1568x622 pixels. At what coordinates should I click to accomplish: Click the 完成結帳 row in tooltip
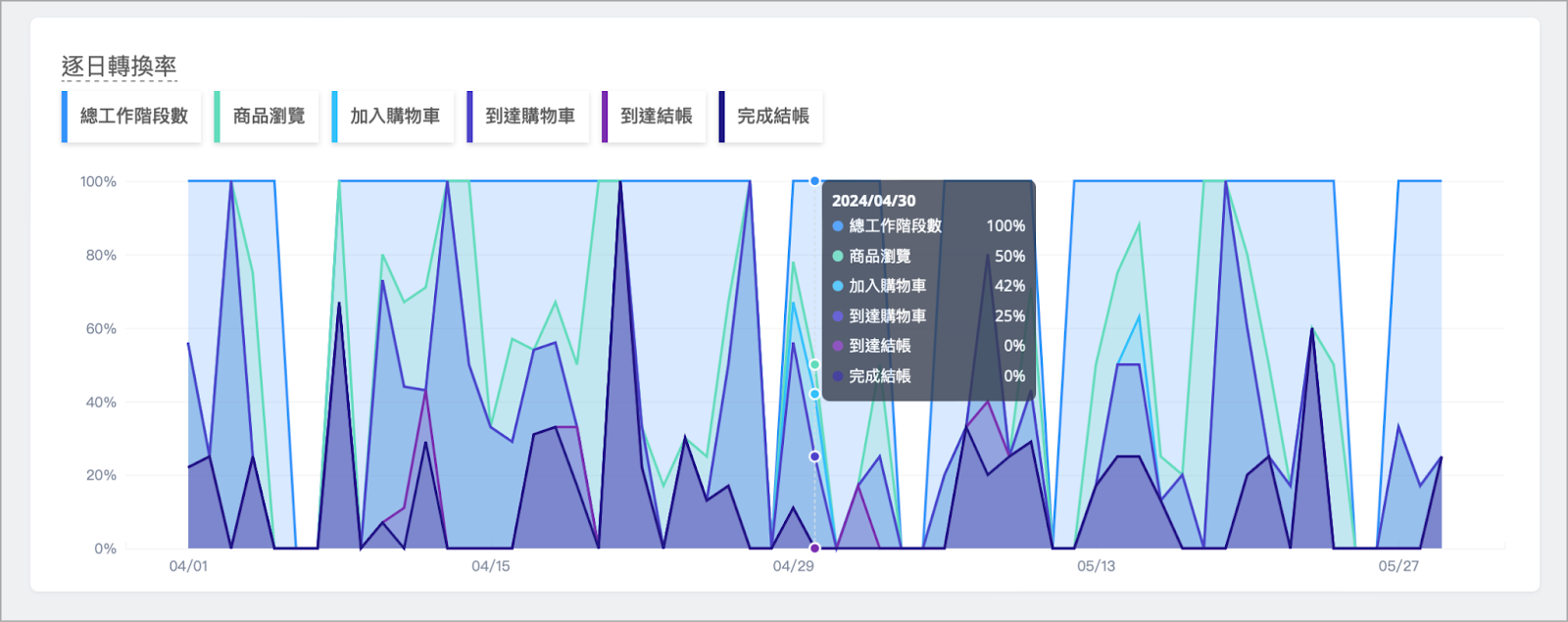pos(928,376)
